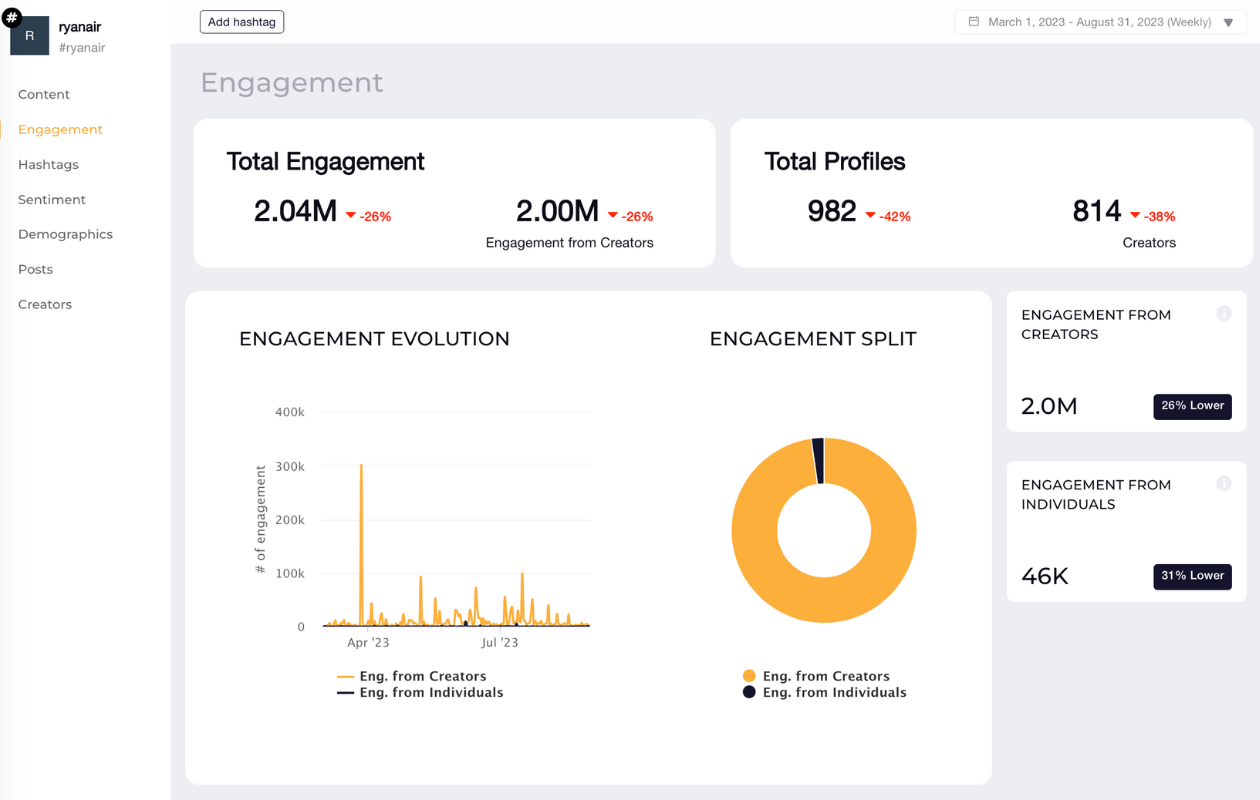Toggle Eng. from Individuals line legend in evolution chart
Viewport: 1260px width, 800px height.
click(x=420, y=692)
